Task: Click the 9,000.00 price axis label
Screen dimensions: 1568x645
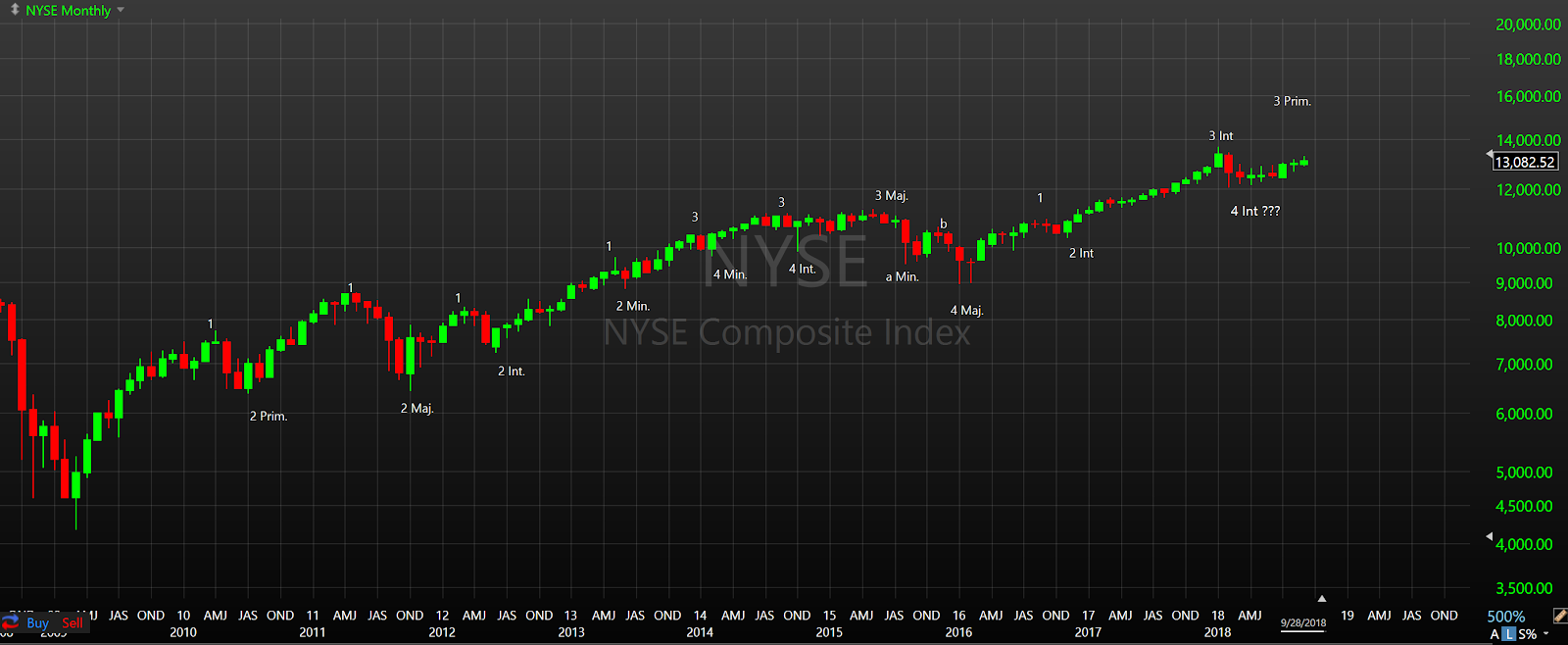Action: [1524, 283]
